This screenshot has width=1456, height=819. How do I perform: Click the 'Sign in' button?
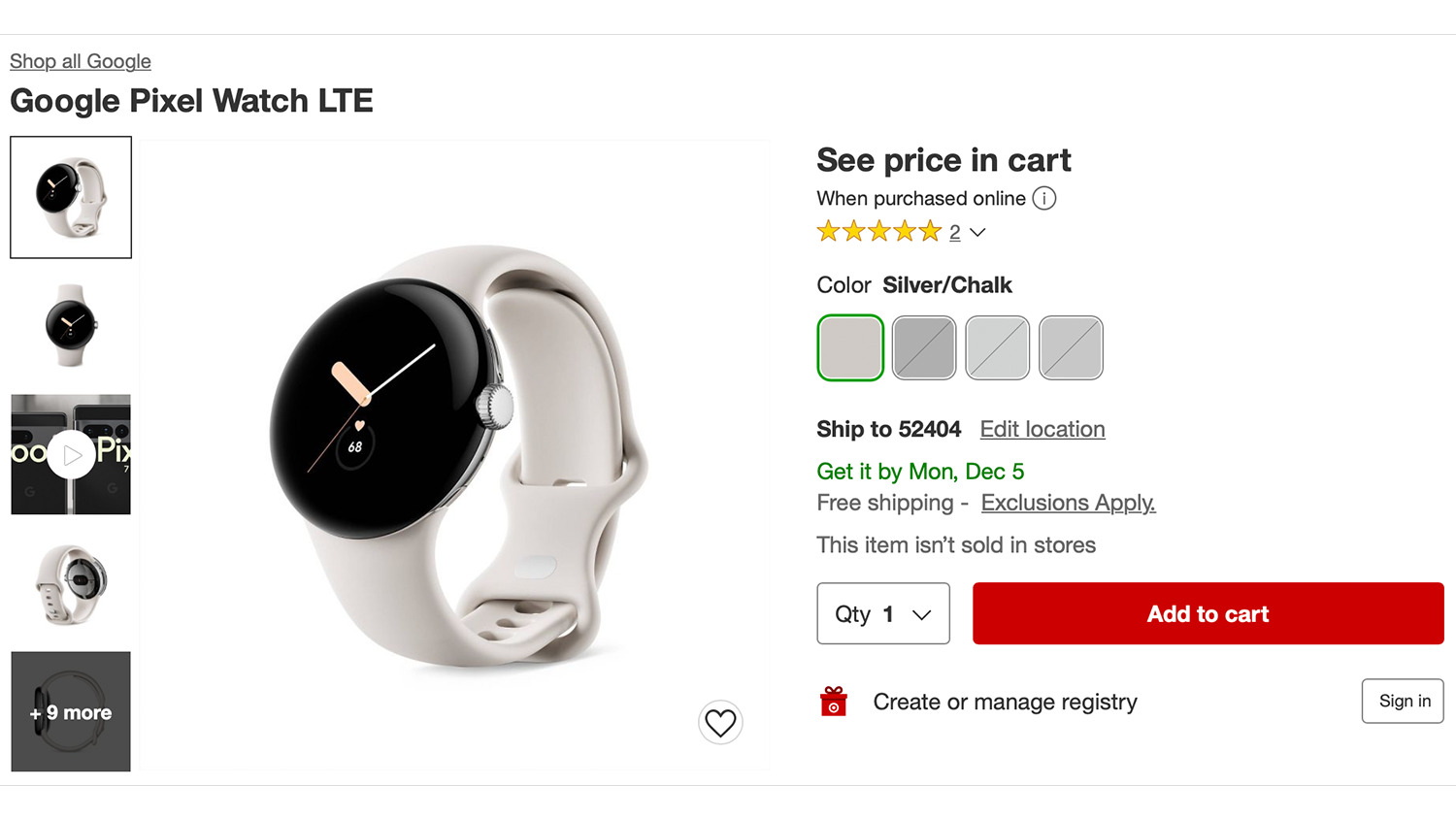[1403, 701]
